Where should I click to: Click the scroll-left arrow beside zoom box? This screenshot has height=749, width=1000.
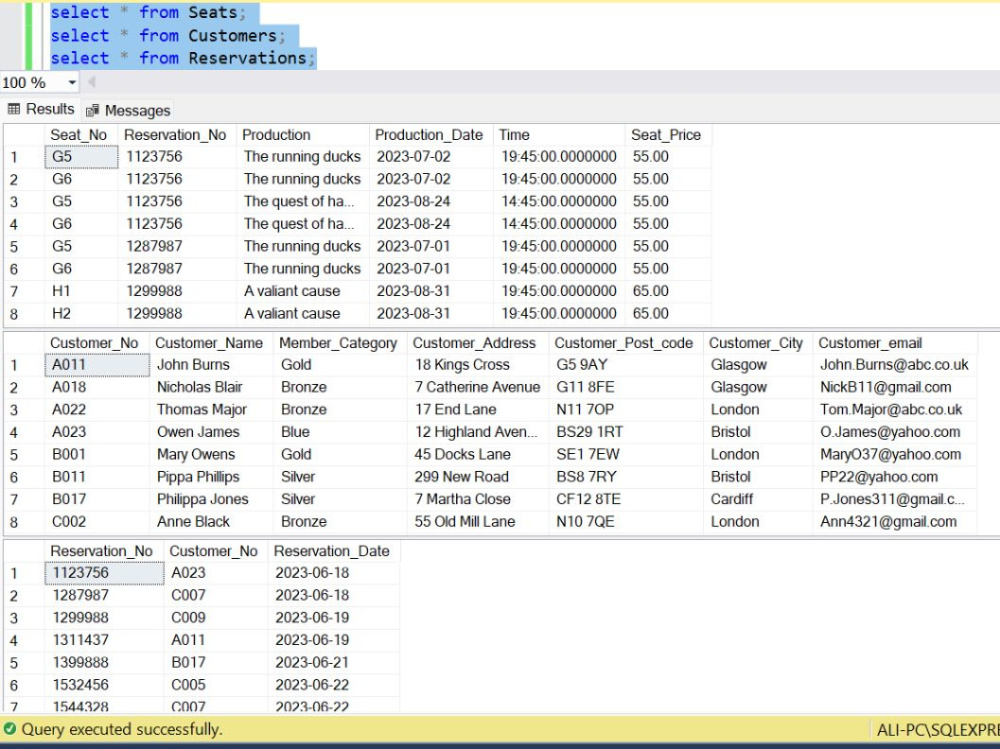click(91, 82)
